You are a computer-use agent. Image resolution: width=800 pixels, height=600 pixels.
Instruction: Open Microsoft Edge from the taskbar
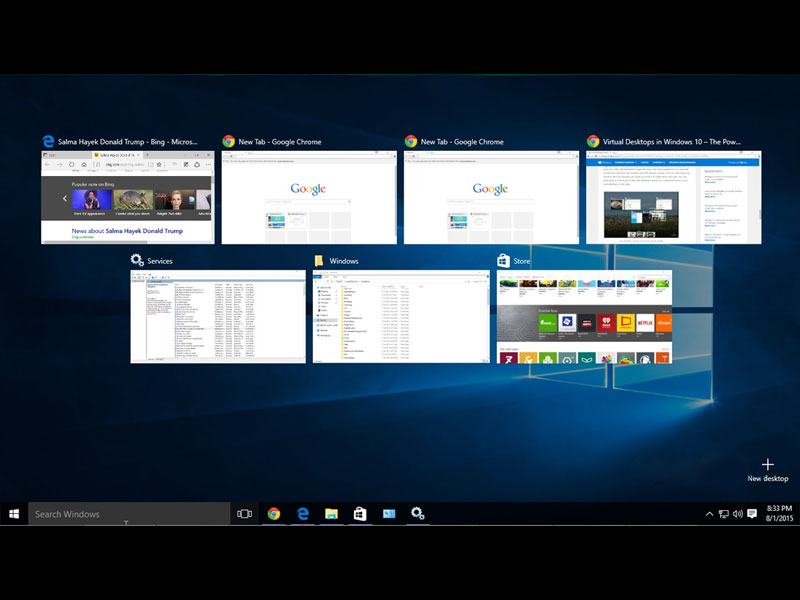point(303,514)
